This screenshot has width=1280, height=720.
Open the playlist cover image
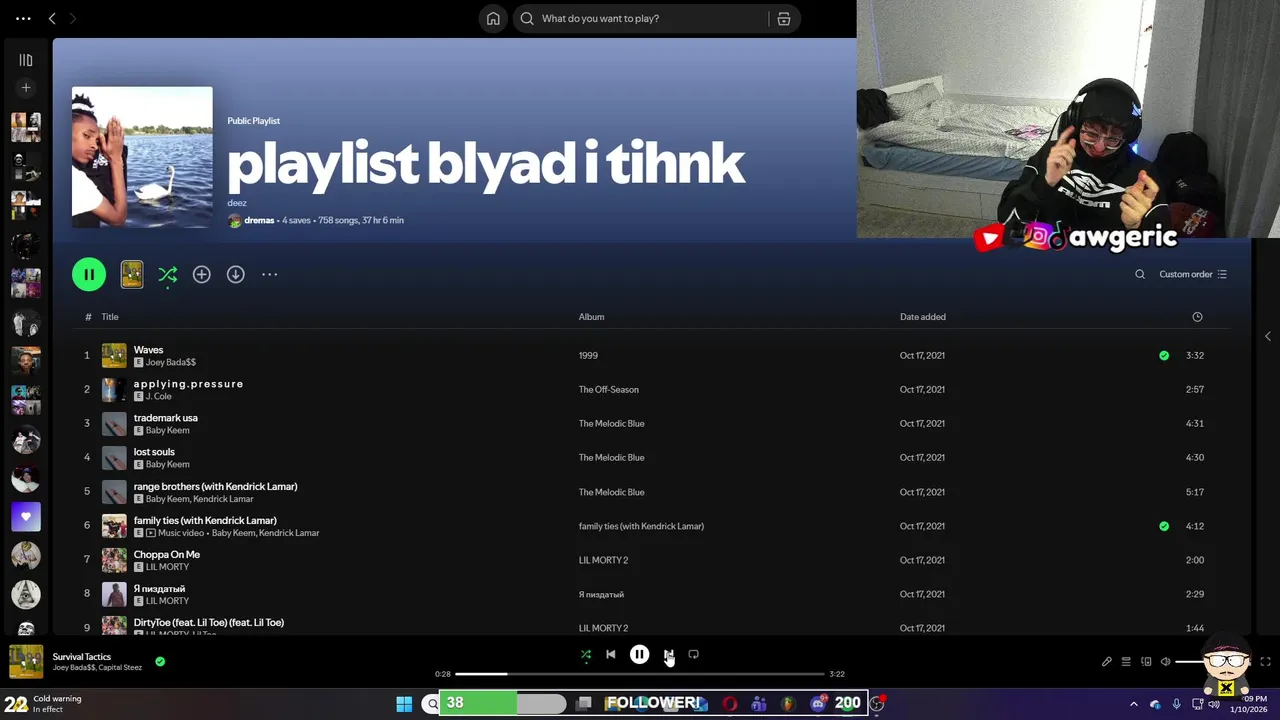pos(142,158)
